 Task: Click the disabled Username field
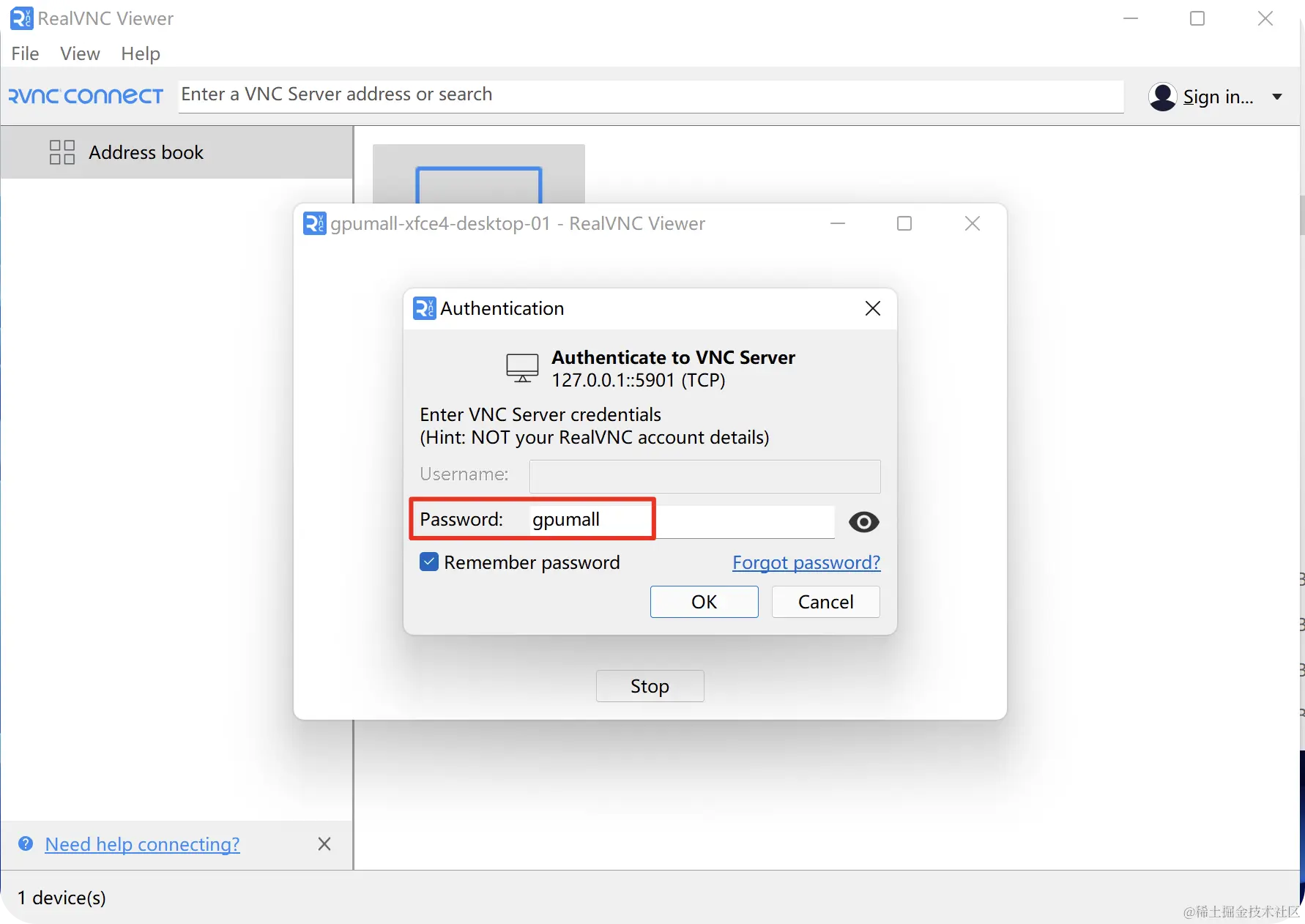click(704, 476)
